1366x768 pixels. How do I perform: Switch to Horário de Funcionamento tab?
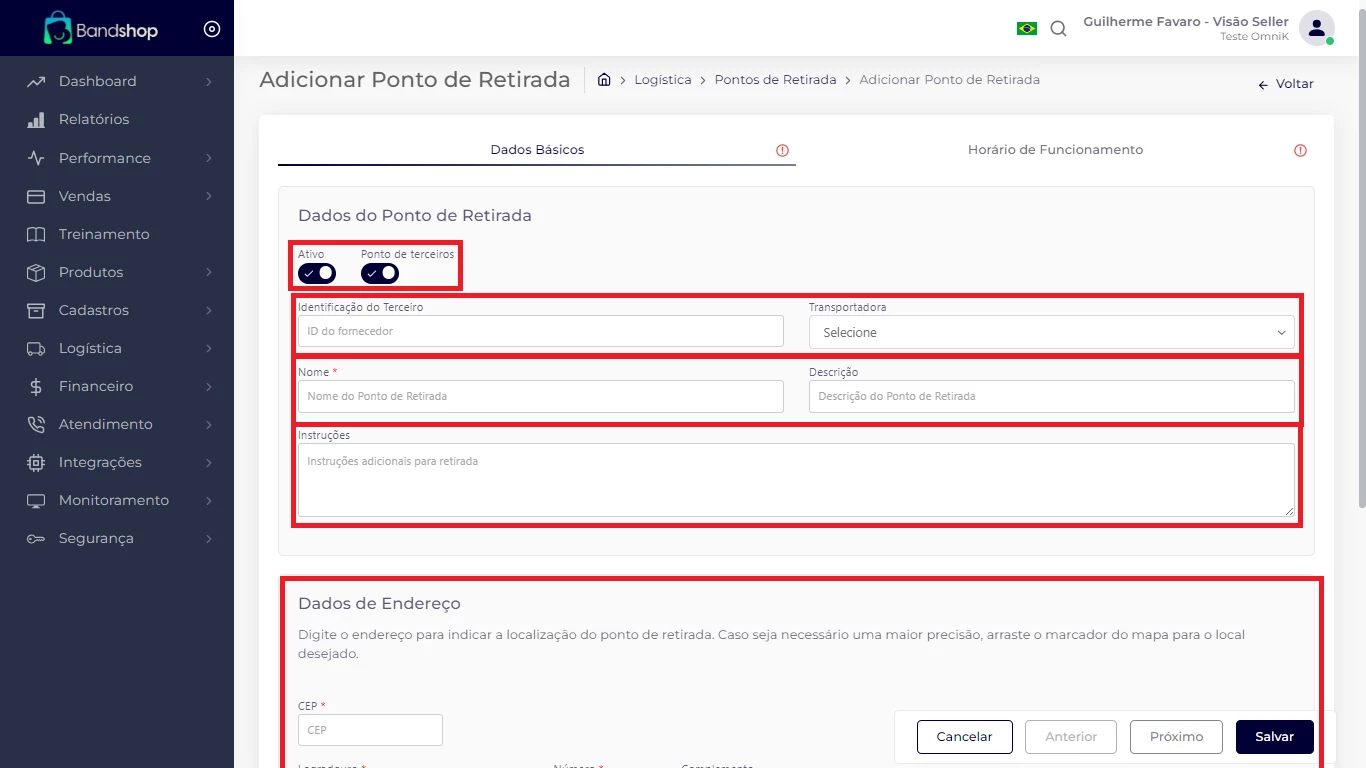[x=1055, y=150]
